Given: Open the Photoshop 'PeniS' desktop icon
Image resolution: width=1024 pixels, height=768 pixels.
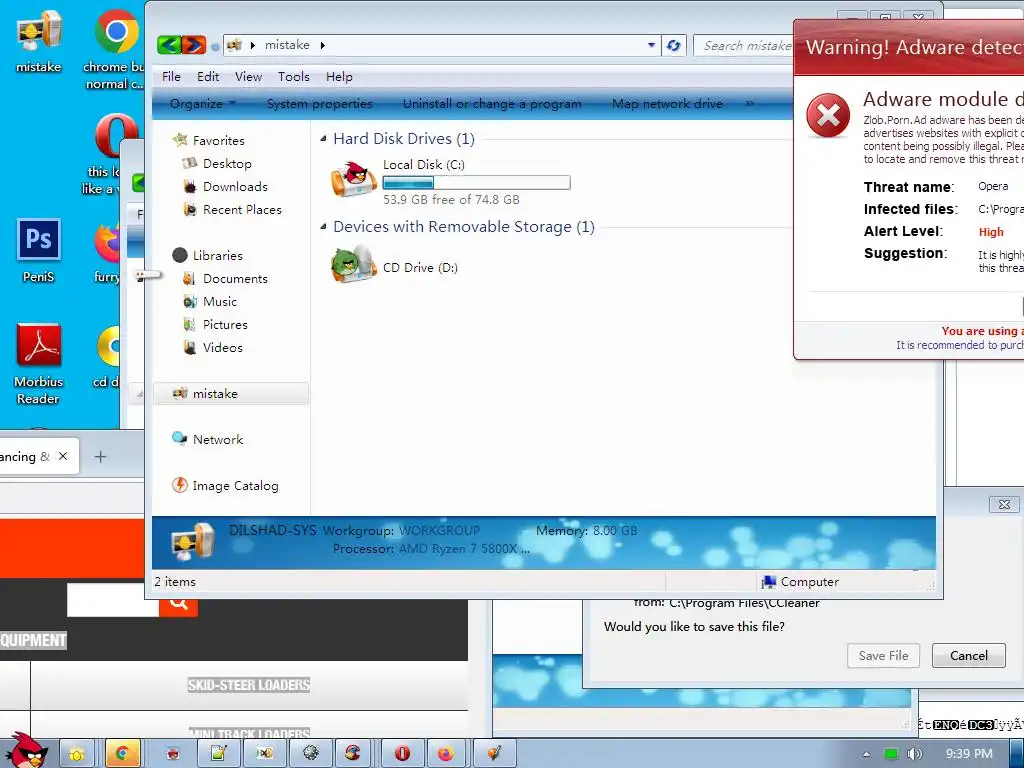Looking at the screenshot, I should coord(38,251).
